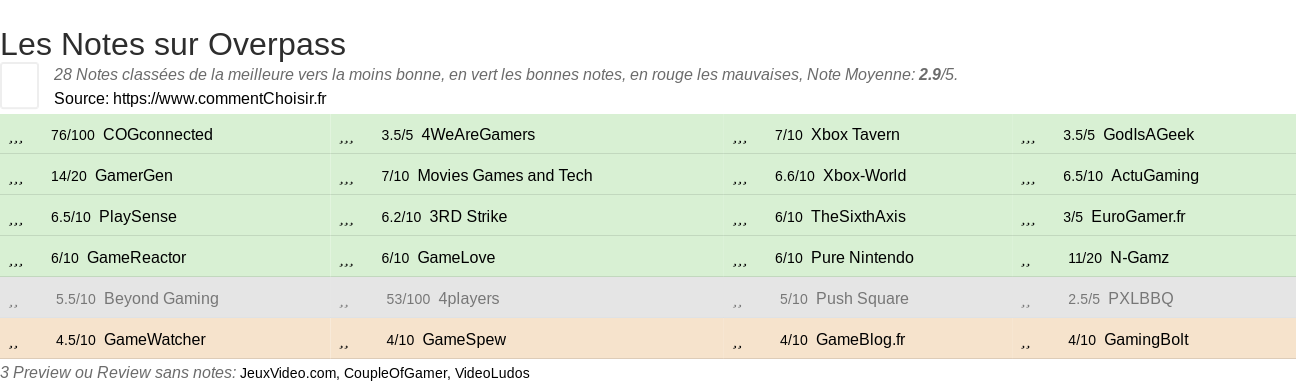The height and width of the screenshot is (384, 1296).
Task: Visit the commentChoisir.fr source link
Action: [x=220, y=99]
